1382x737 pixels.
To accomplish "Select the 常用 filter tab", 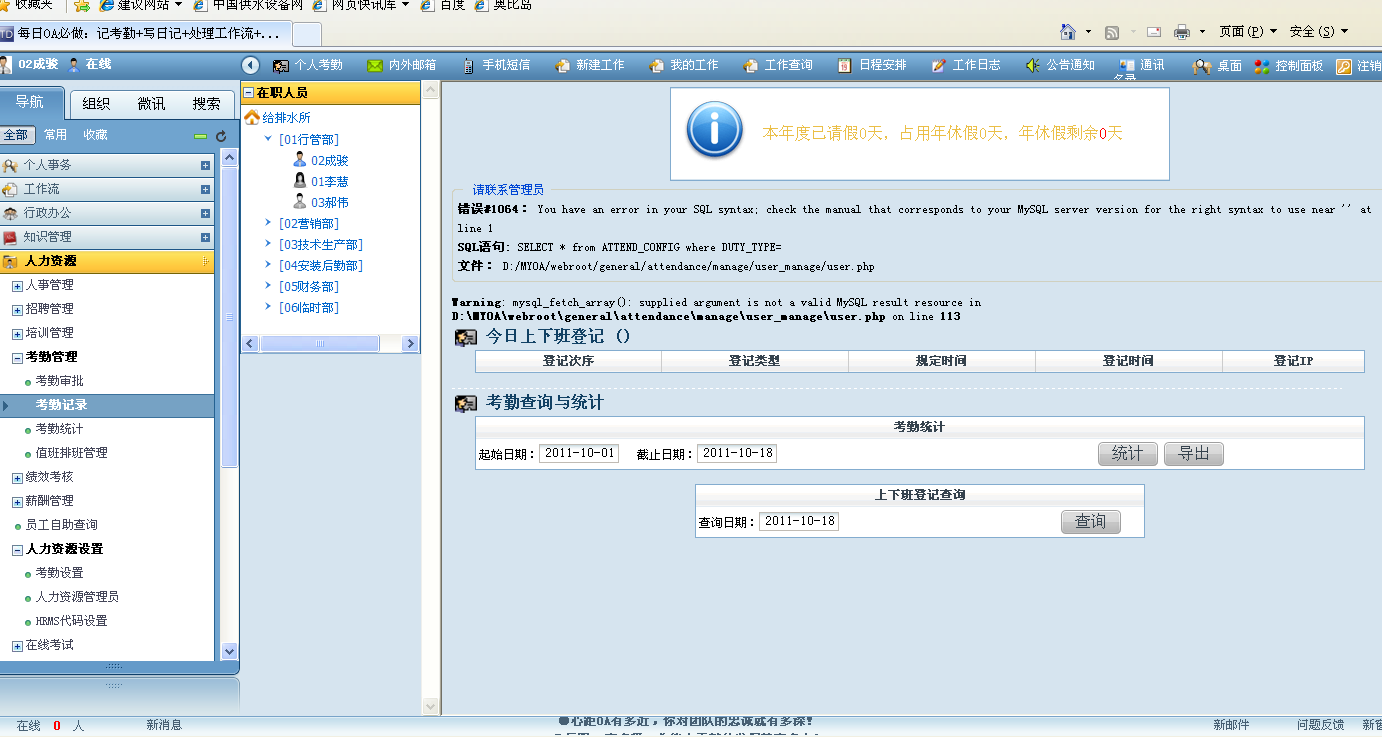I will pyautogui.click(x=56, y=135).
